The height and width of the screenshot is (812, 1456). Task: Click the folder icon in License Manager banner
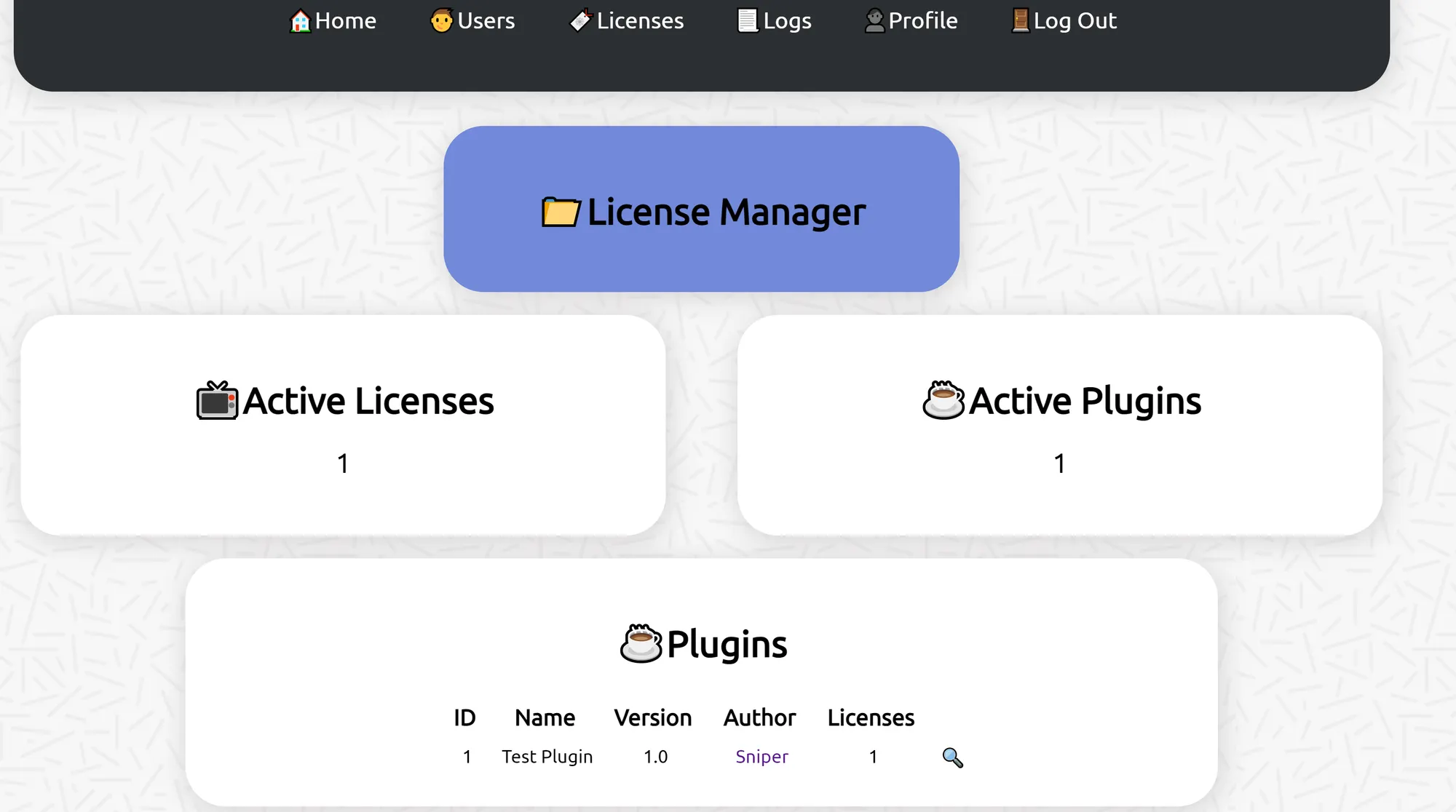(x=561, y=212)
